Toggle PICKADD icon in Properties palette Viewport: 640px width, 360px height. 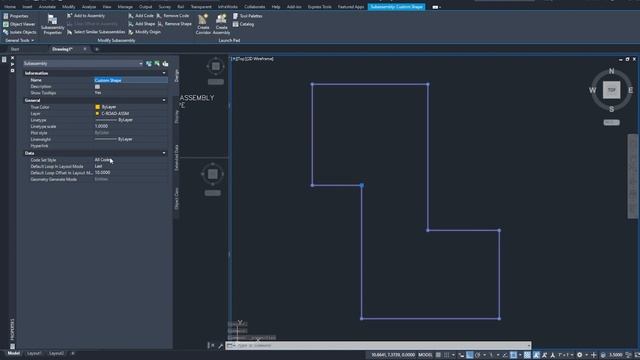(149, 64)
